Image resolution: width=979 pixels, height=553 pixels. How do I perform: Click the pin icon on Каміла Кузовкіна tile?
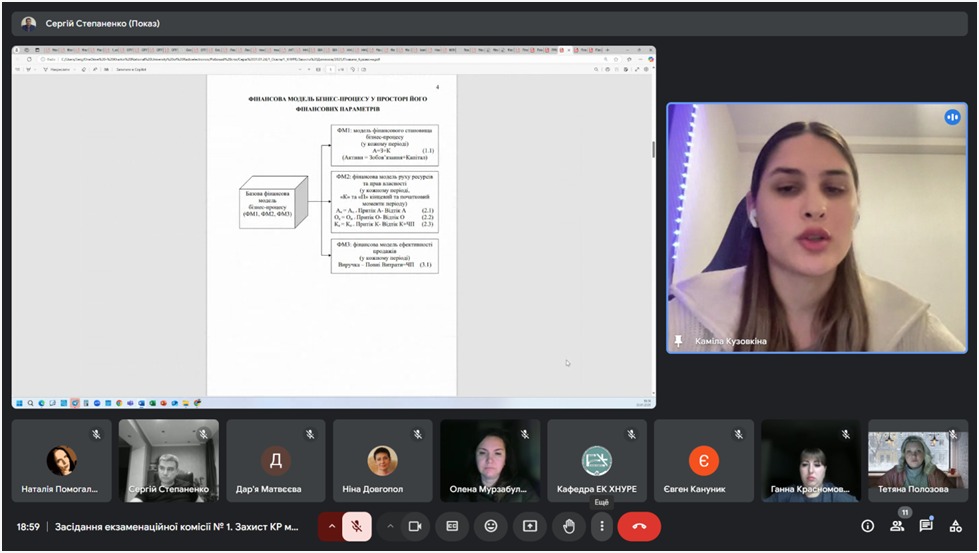click(679, 341)
